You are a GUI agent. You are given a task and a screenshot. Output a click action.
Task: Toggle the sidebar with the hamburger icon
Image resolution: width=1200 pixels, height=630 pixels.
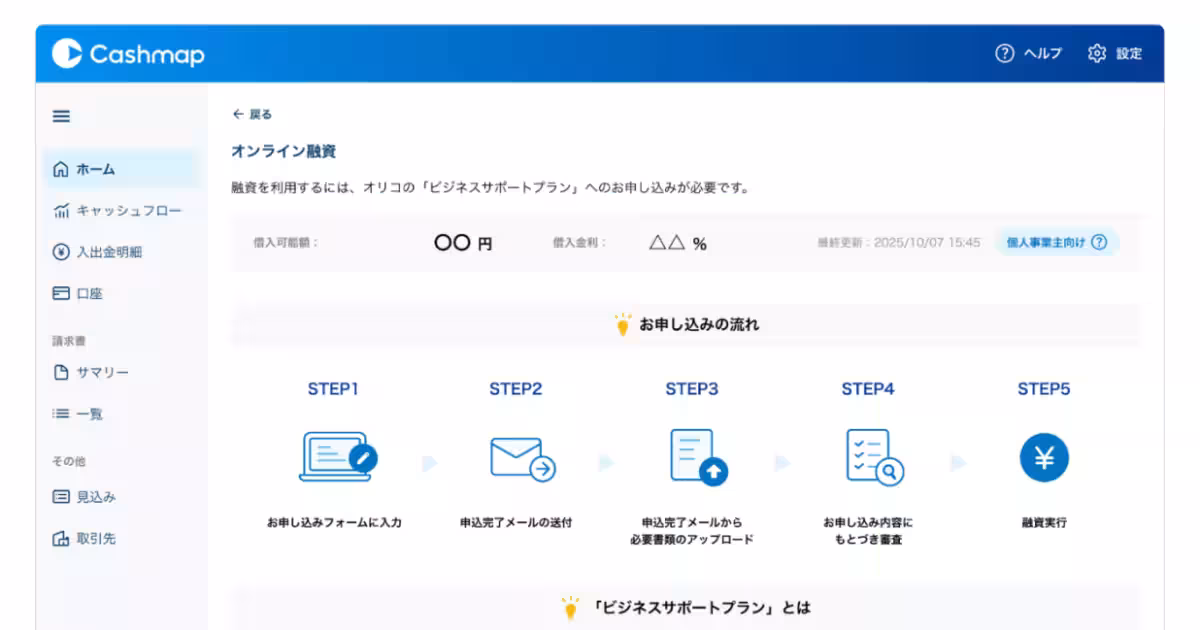(x=60, y=115)
